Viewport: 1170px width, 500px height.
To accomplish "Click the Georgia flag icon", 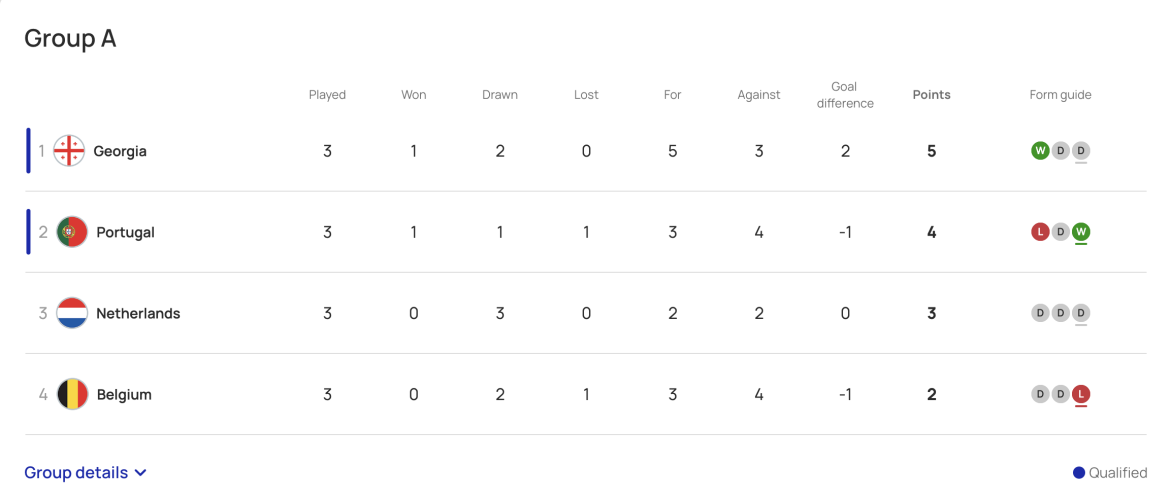I will pyautogui.click(x=69, y=151).
